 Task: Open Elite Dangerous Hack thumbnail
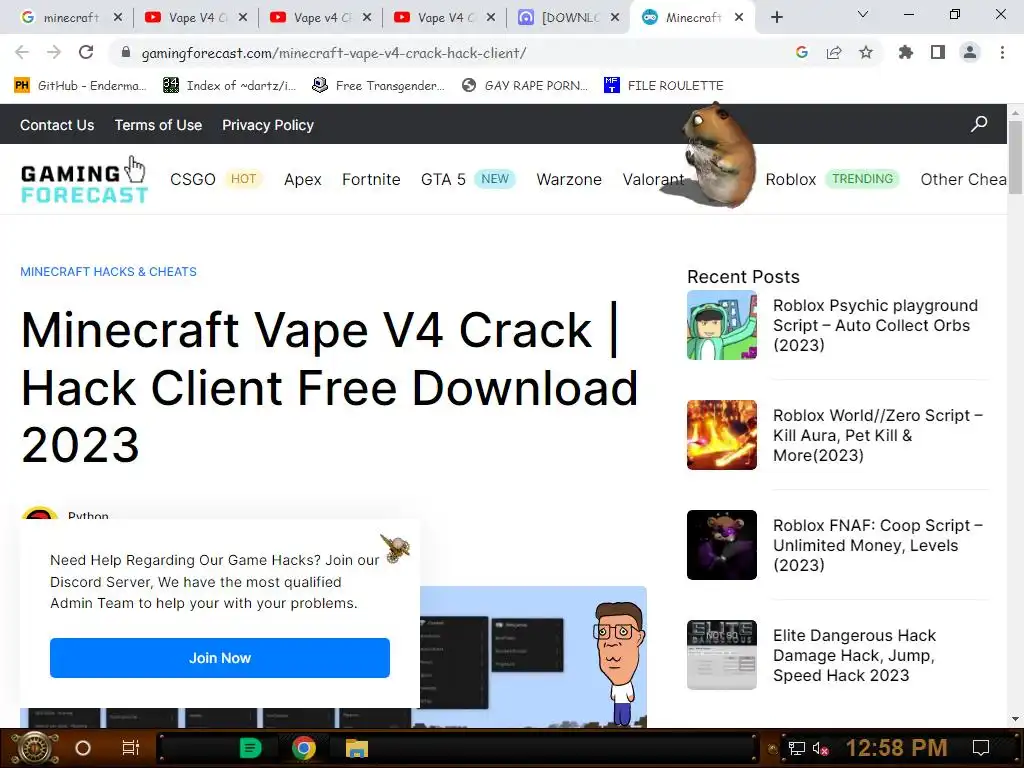pyautogui.click(x=722, y=655)
